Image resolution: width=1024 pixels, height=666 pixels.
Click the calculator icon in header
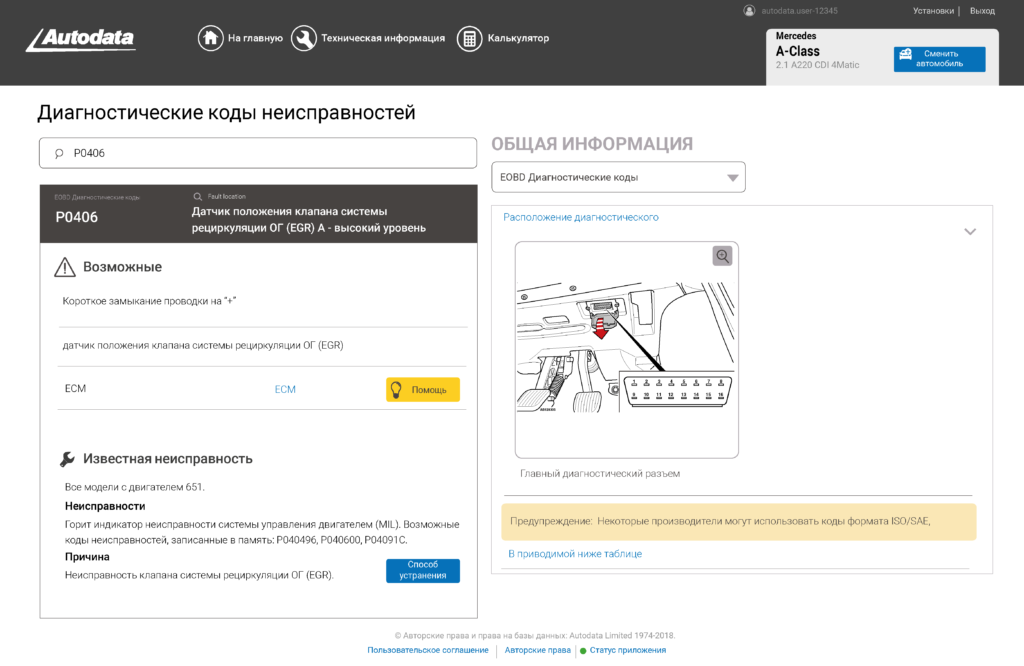(468, 39)
